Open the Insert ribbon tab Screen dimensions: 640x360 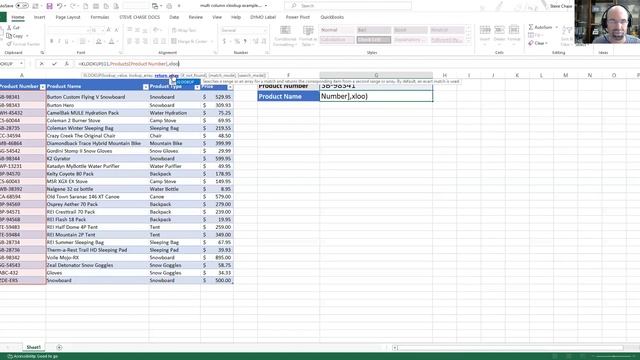coord(40,17)
